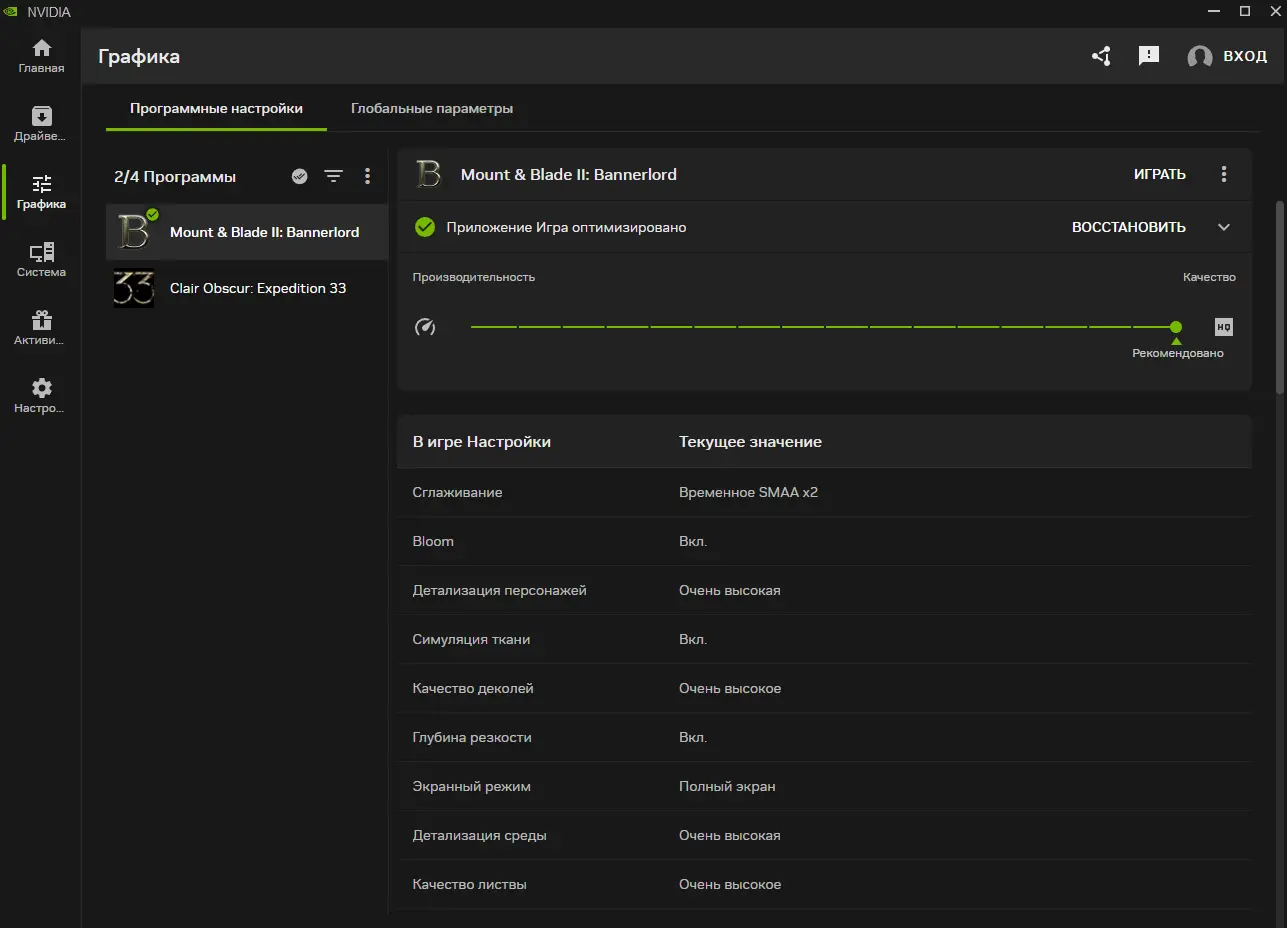This screenshot has height=928, width=1287.
Task: Click the optimize-all checkmark icon above program list
Action: point(299,176)
